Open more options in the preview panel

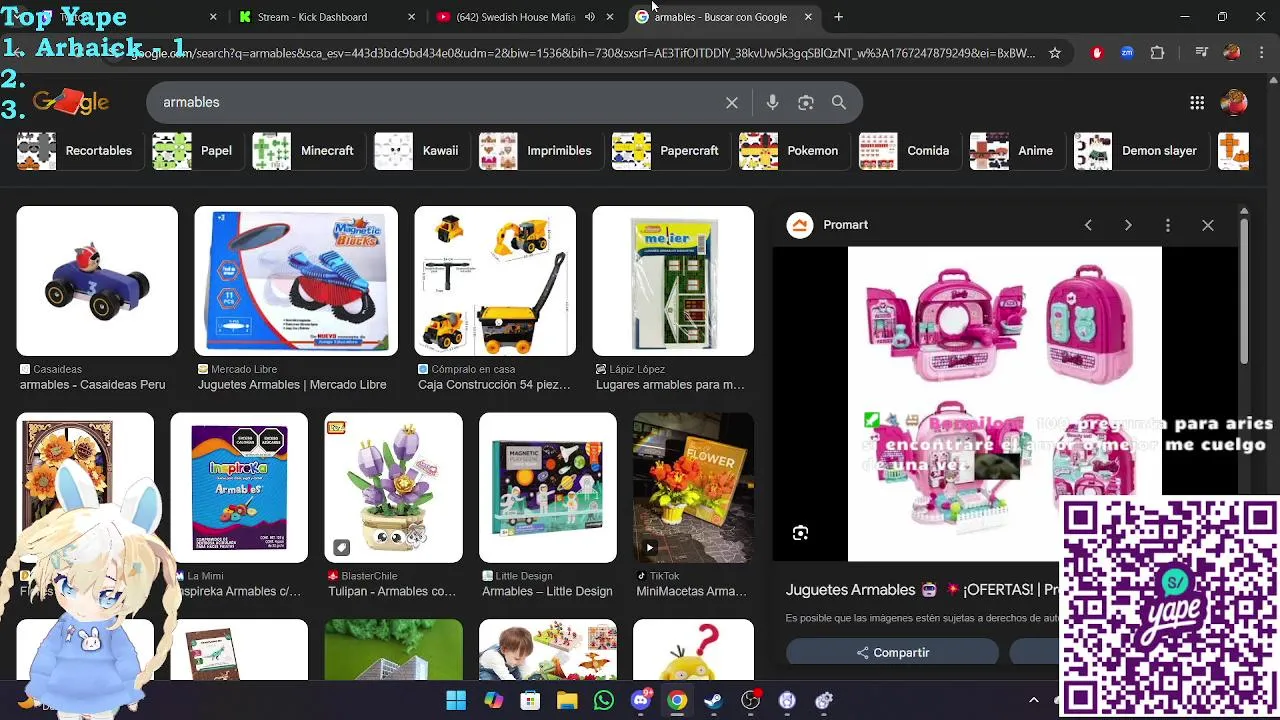pos(1168,225)
